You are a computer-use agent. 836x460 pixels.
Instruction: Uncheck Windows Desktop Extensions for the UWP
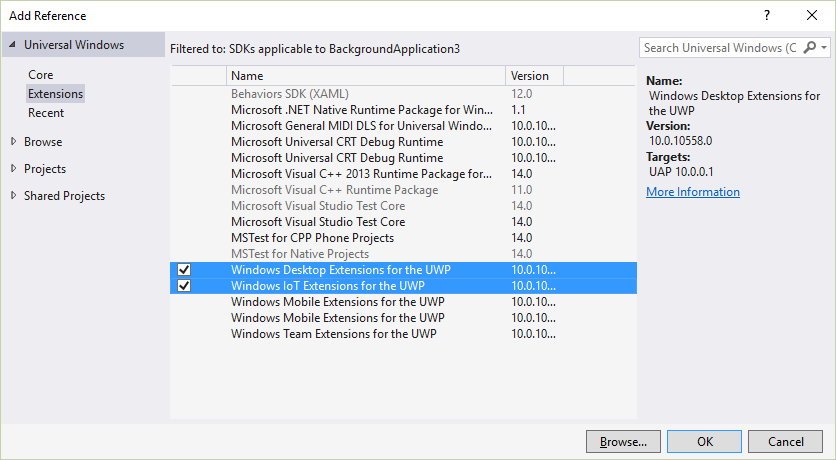tap(184, 270)
